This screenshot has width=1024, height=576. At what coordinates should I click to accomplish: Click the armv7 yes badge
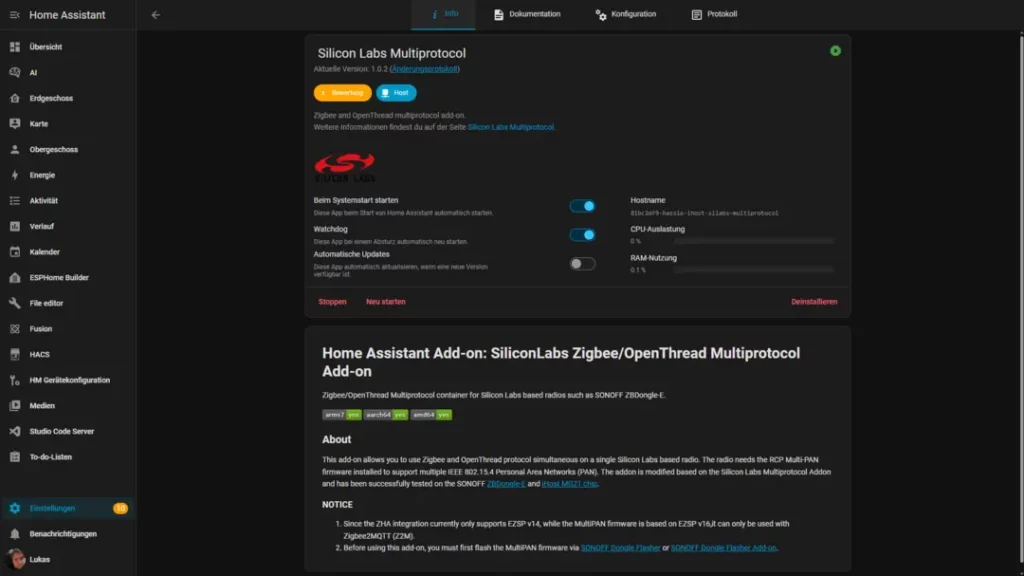(342, 415)
